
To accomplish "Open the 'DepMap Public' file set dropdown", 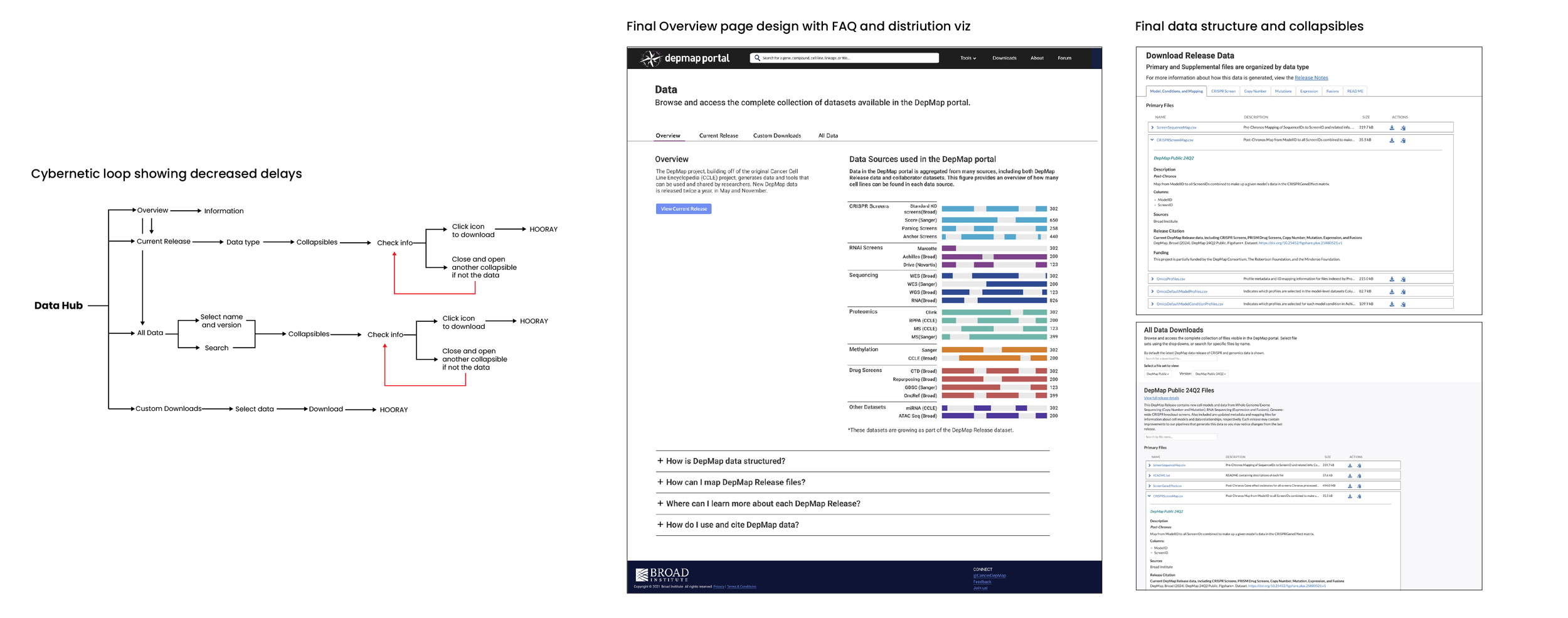I will (x=1158, y=374).
